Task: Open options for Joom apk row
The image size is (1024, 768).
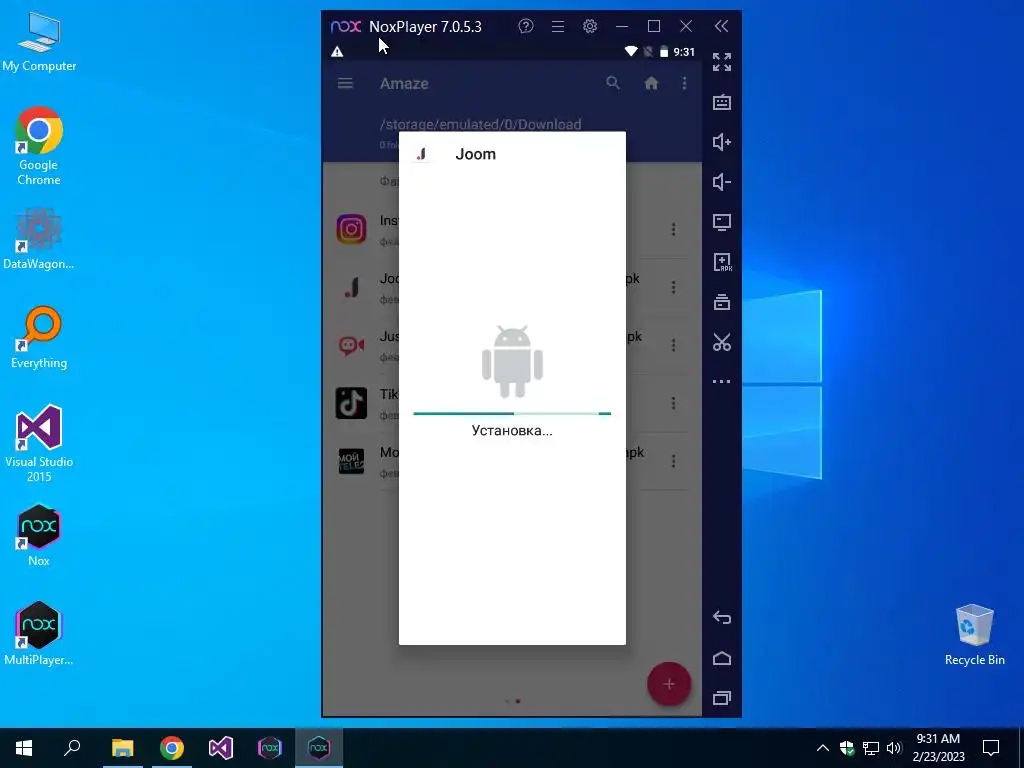Action: tap(673, 287)
